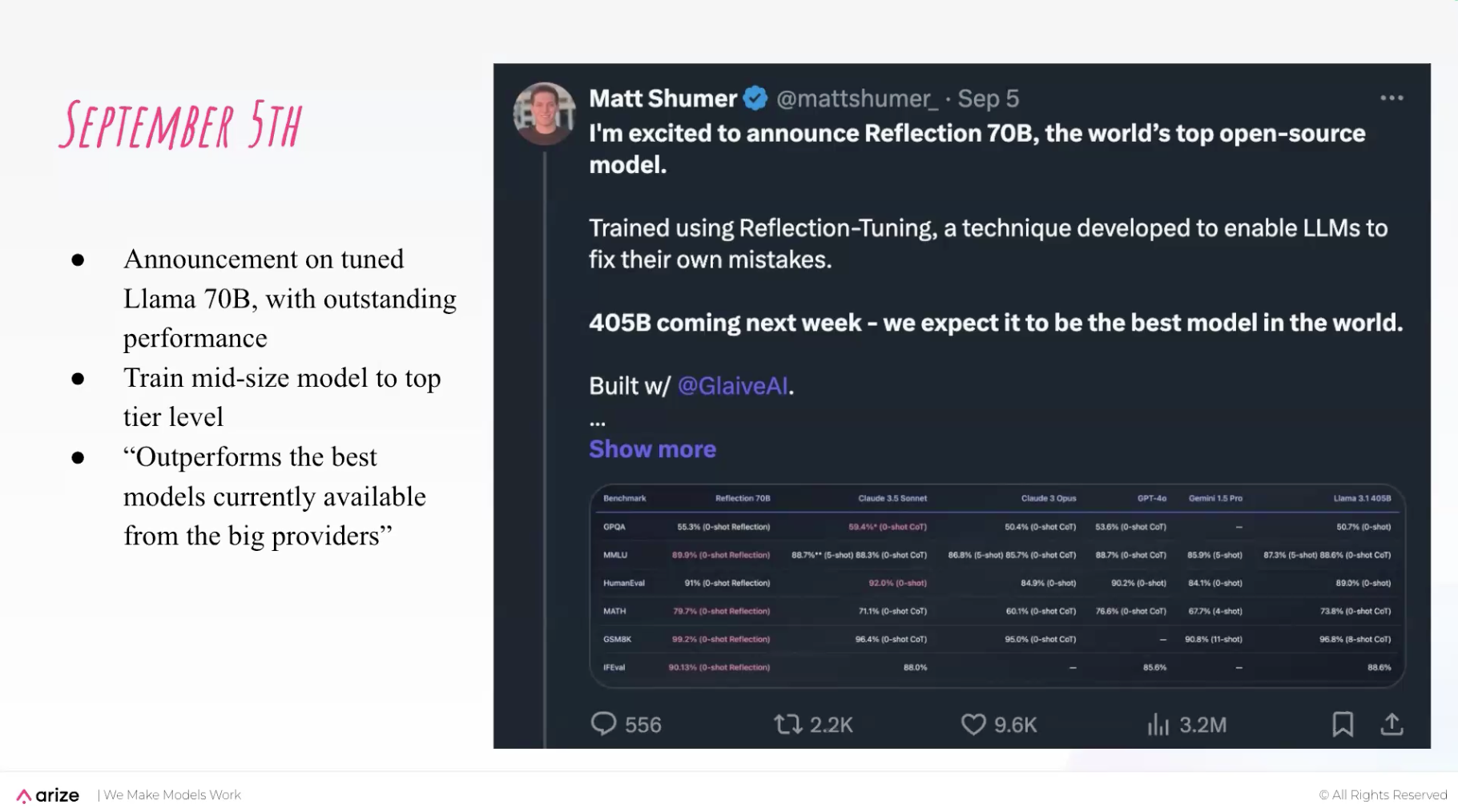Click the September 5th slide title
Viewport: 1458px width, 812px height.
(181, 126)
